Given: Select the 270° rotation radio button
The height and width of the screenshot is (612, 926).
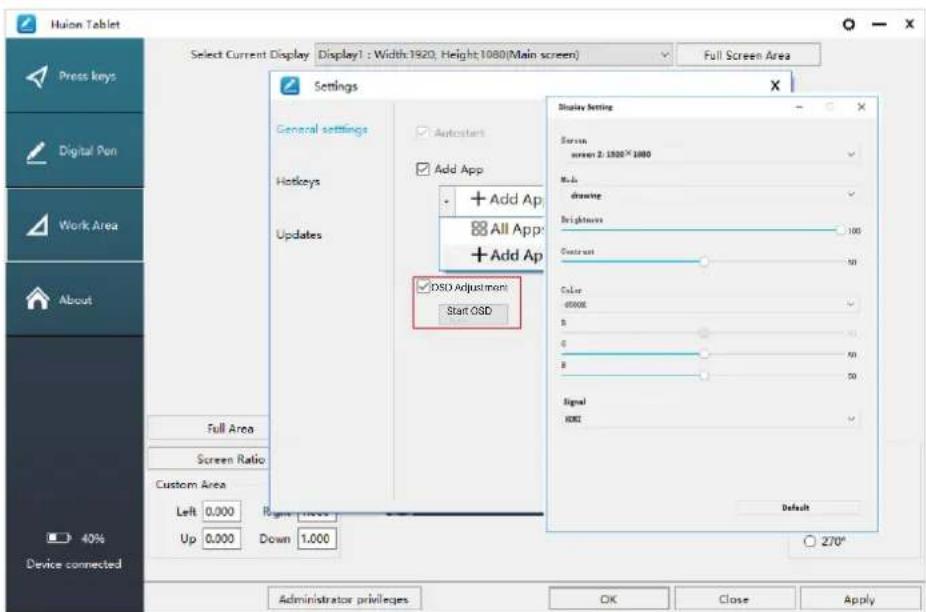Looking at the screenshot, I should (x=810, y=541).
